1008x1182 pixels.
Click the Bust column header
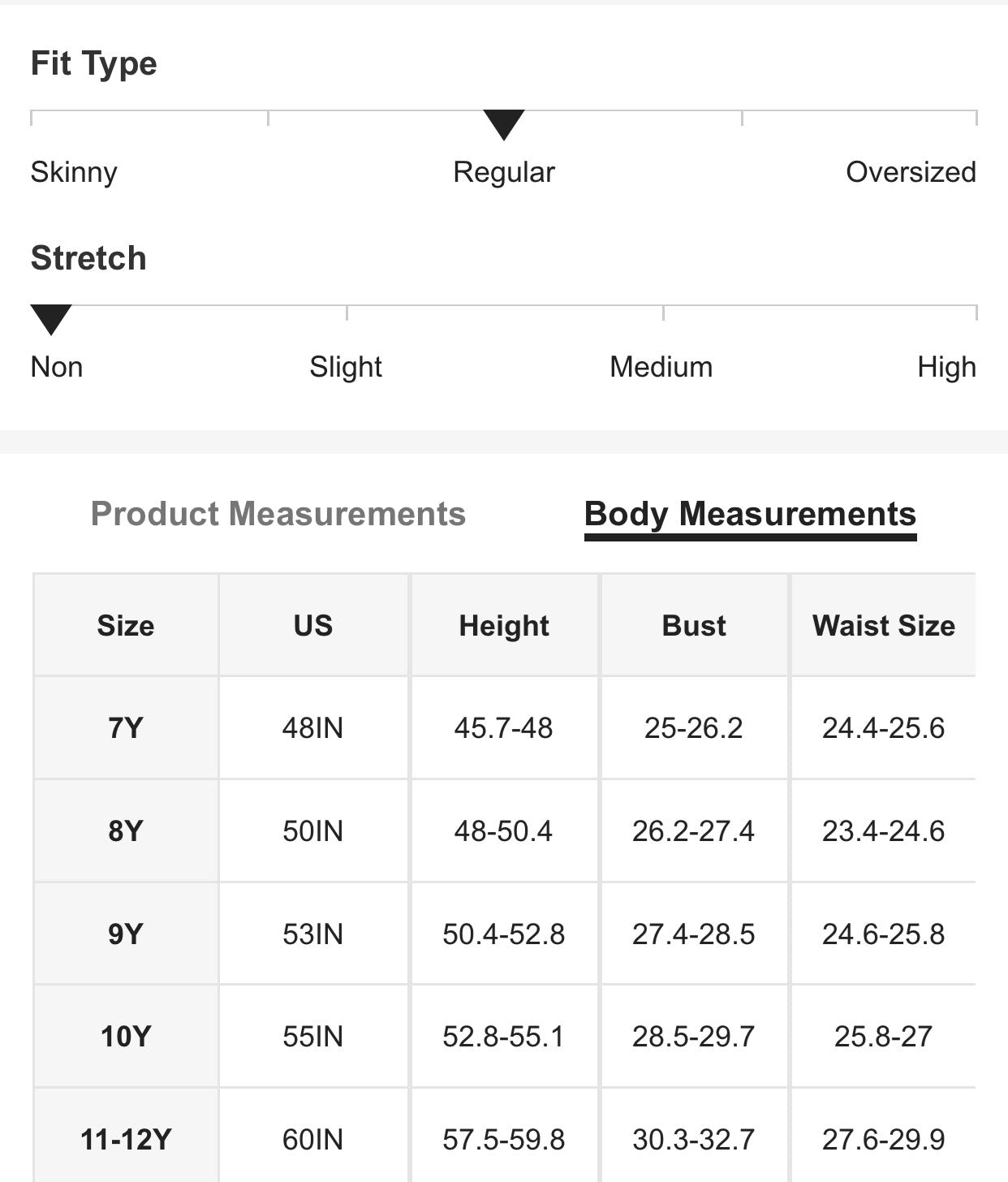[694, 626]
